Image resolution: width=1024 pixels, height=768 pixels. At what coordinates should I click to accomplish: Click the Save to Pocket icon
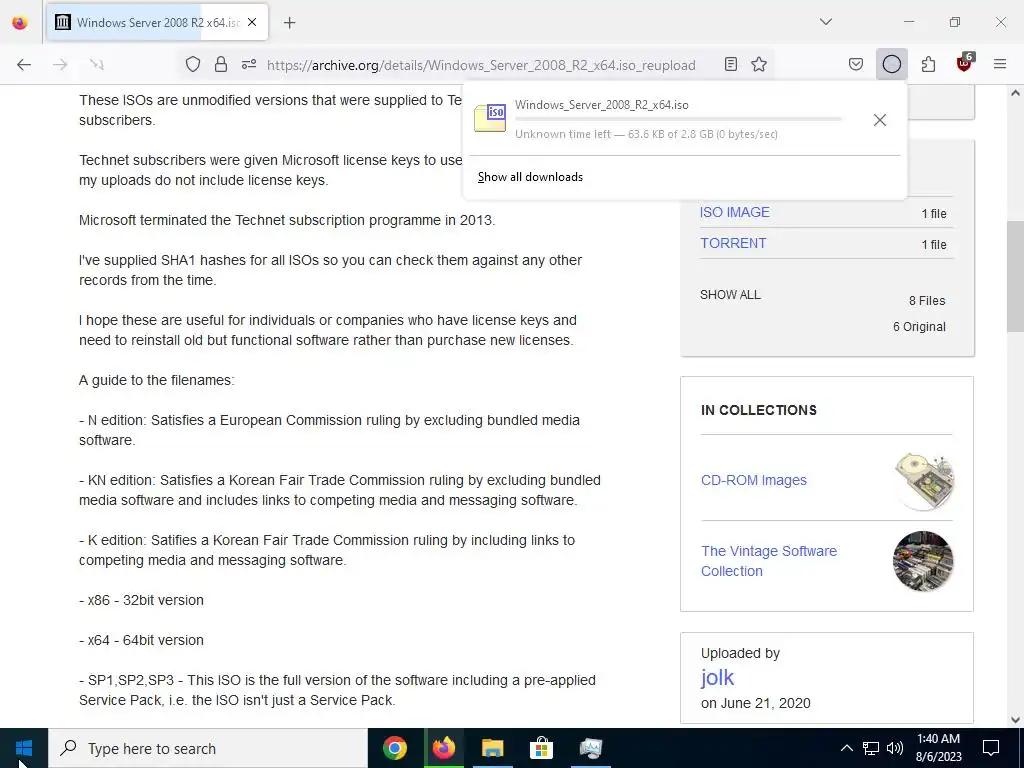click(x=856, y=64)
